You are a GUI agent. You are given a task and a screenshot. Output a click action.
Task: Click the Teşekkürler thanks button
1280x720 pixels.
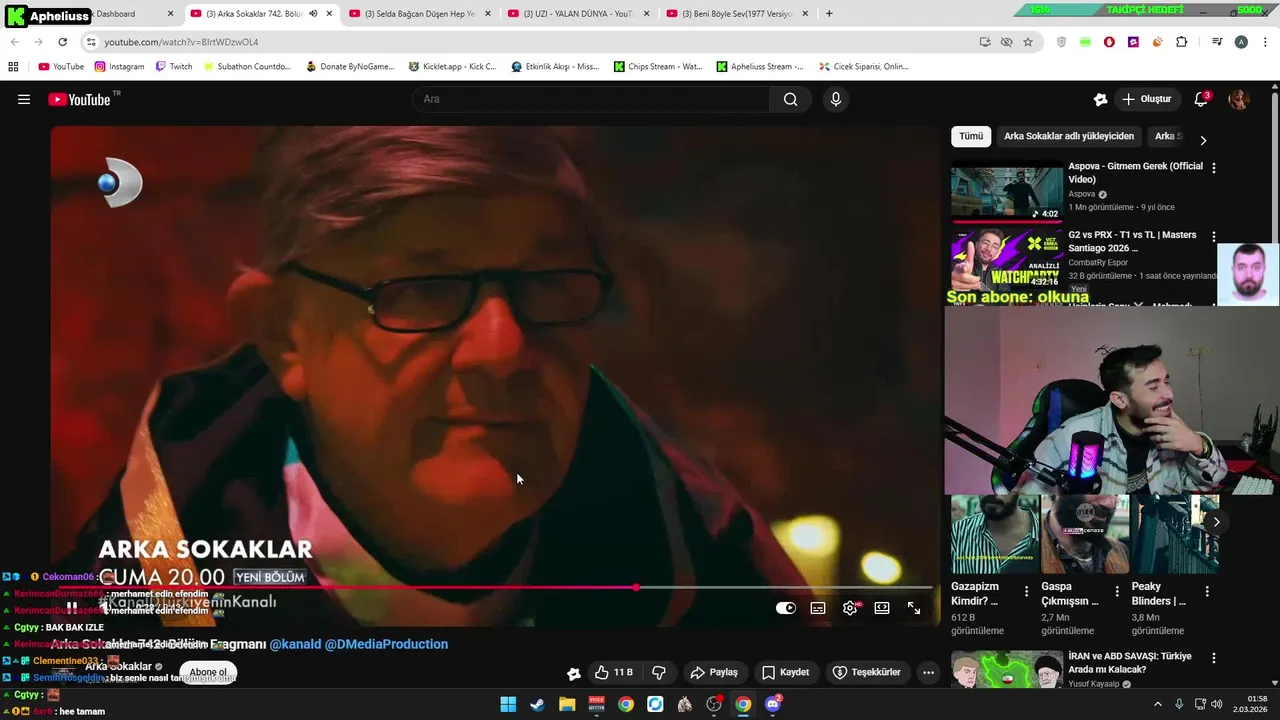(866, 672)
